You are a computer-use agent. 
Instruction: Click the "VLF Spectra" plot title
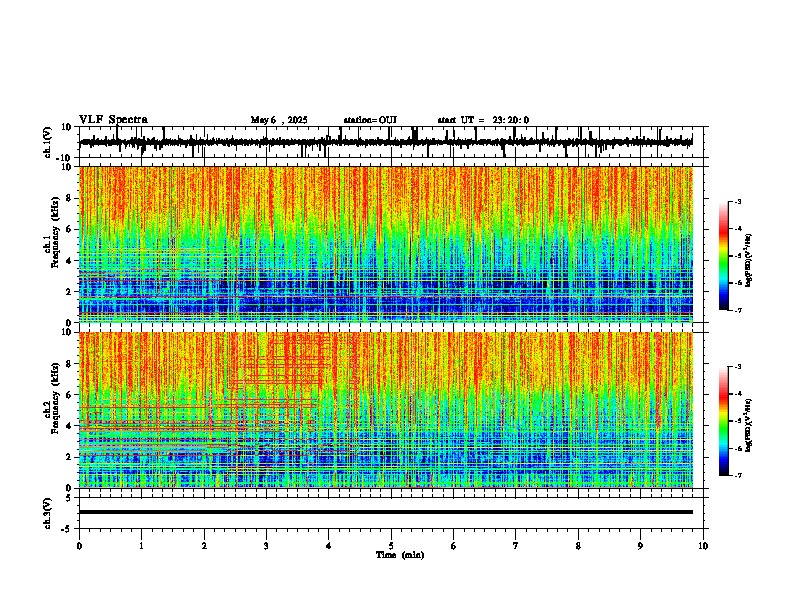(x=113, y=120)
